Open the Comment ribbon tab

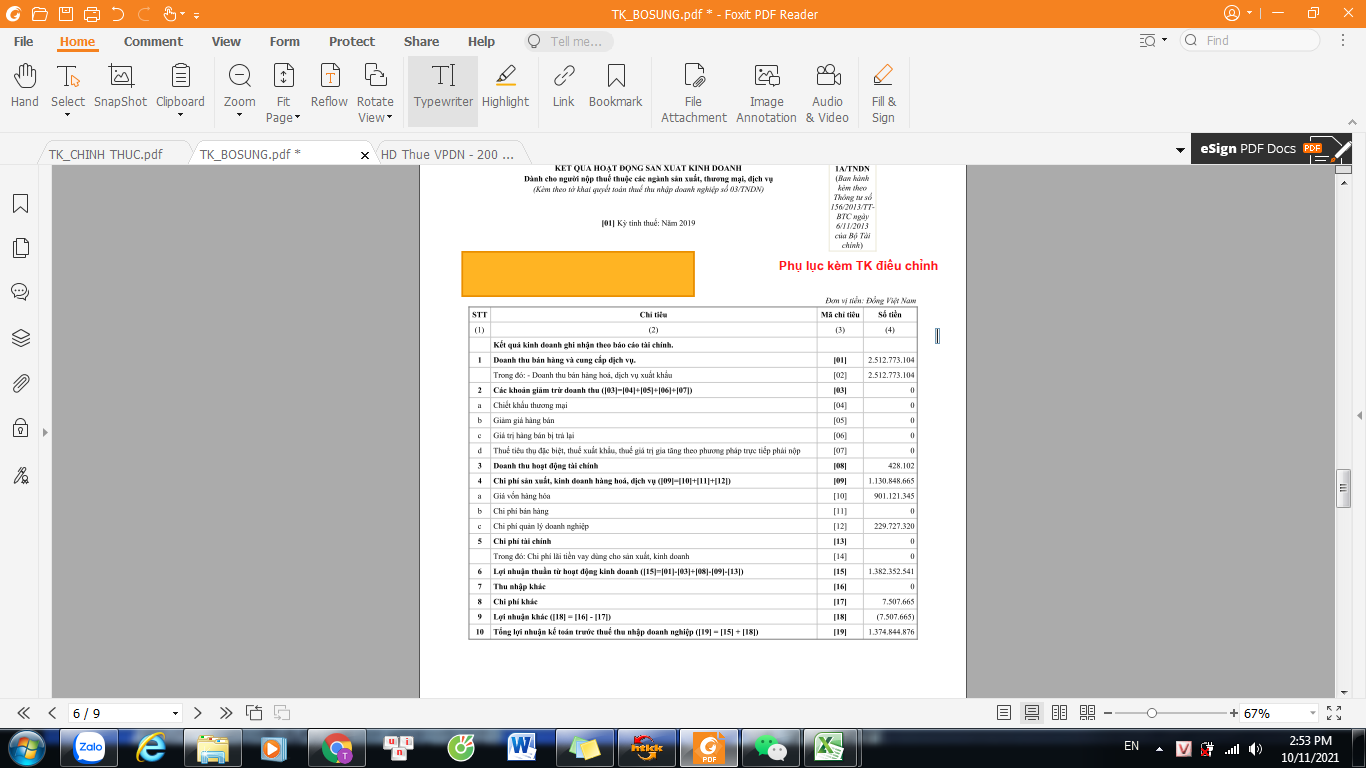[153, 41]
